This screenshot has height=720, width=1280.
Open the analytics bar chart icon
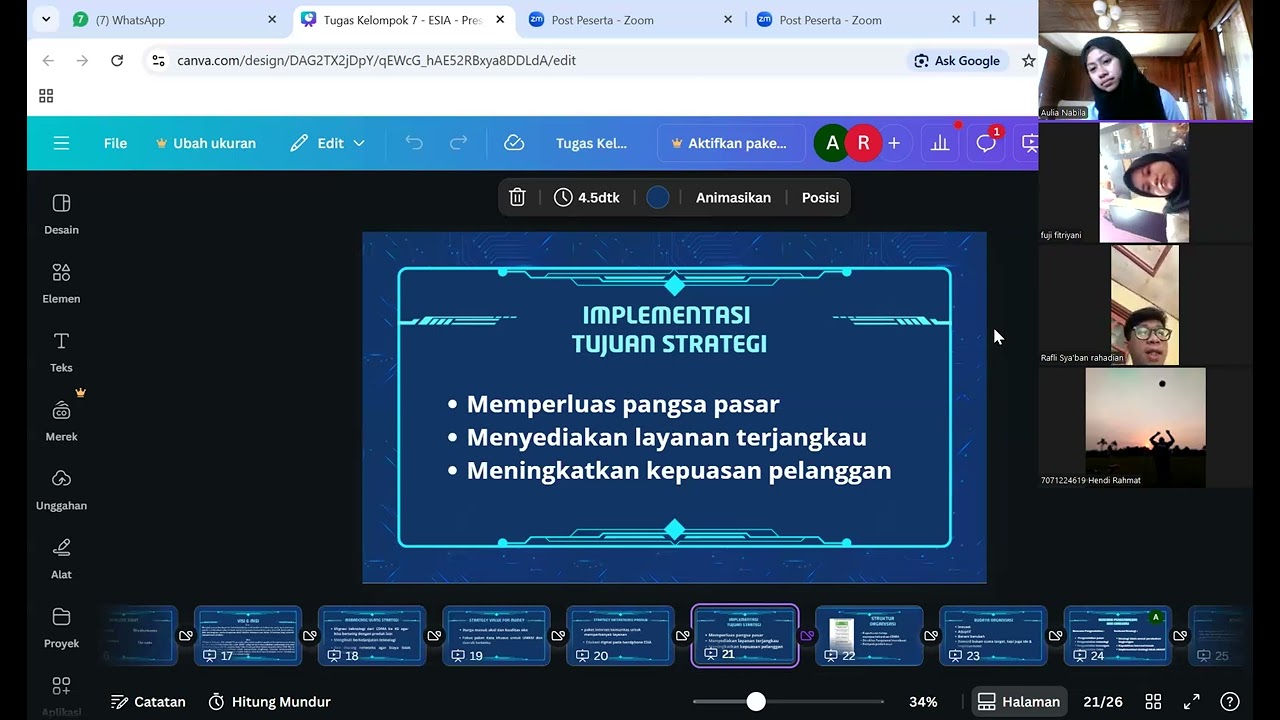coord(940,143)
